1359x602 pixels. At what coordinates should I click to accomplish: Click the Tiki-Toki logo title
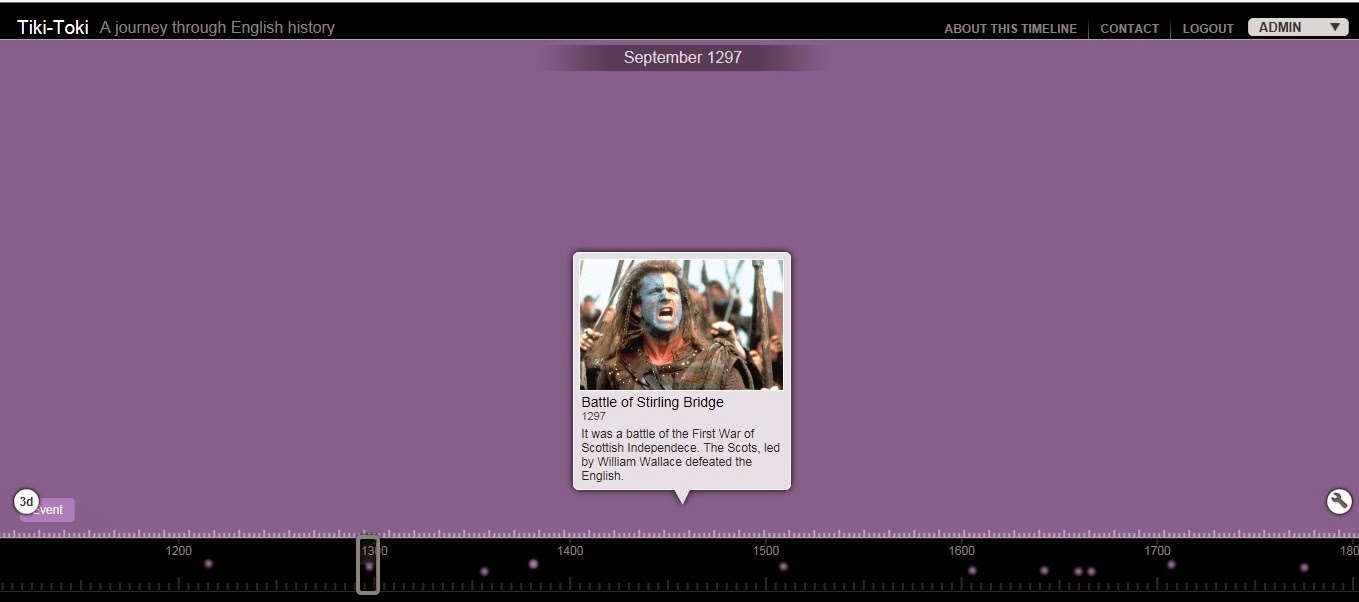pyautogui.click(x=53, y=28)
